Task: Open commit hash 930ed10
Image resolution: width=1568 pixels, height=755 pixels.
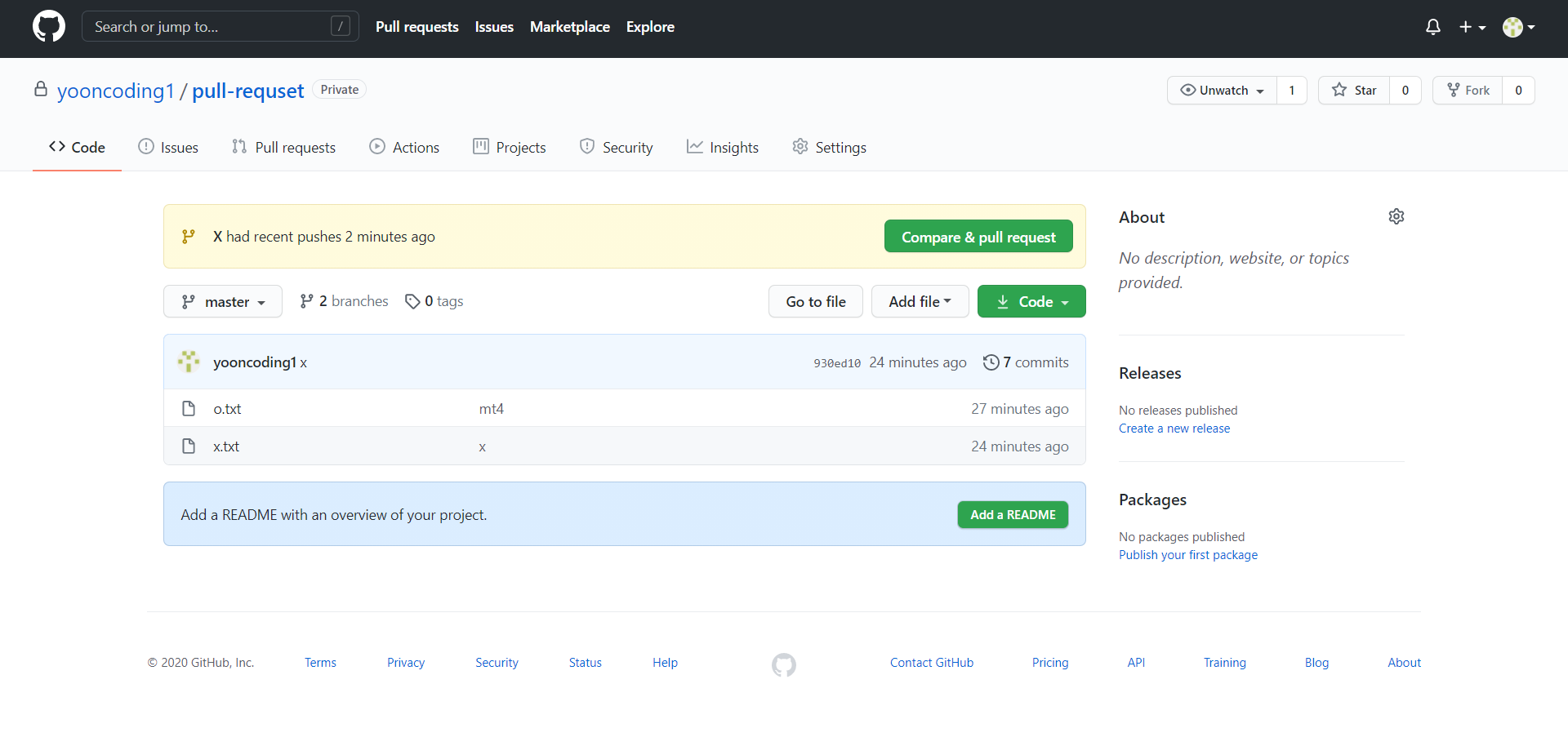Action: click(837, 363)
